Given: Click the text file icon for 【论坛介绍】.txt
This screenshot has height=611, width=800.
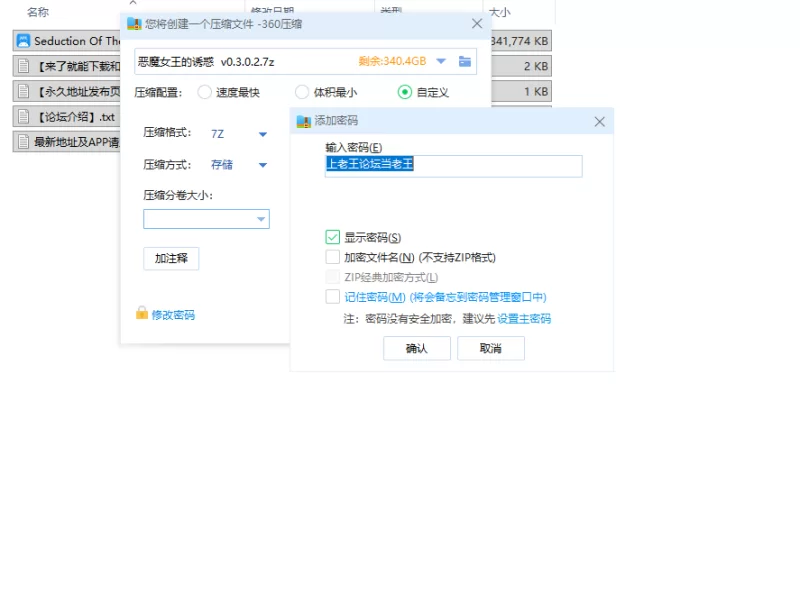Looking at the screenshot, I should [23, 116].
